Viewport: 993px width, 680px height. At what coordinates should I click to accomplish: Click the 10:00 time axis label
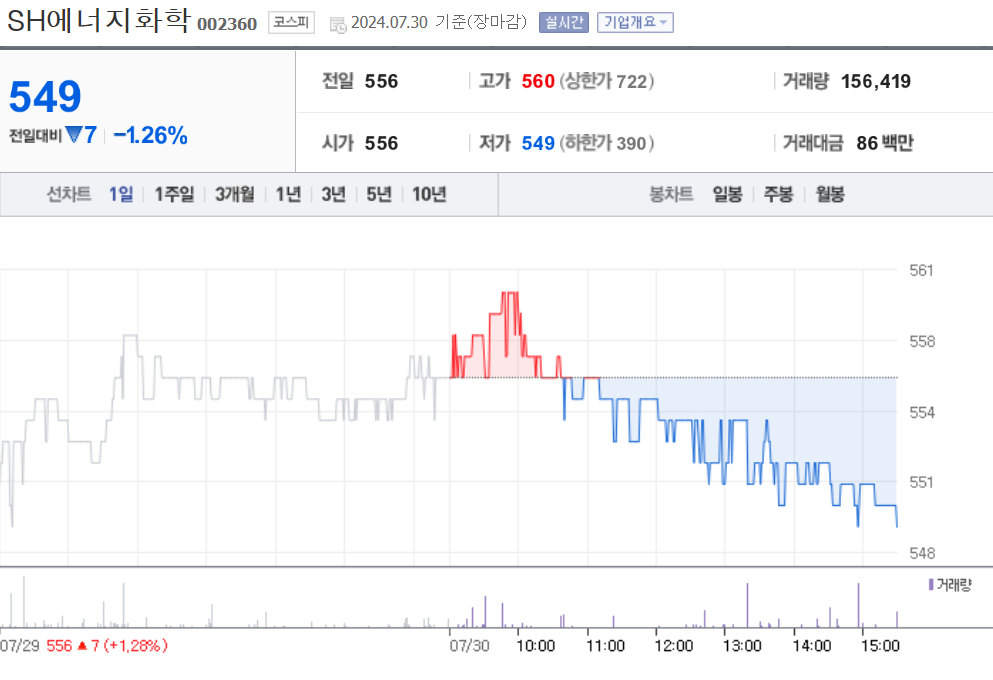coord(536,646)
